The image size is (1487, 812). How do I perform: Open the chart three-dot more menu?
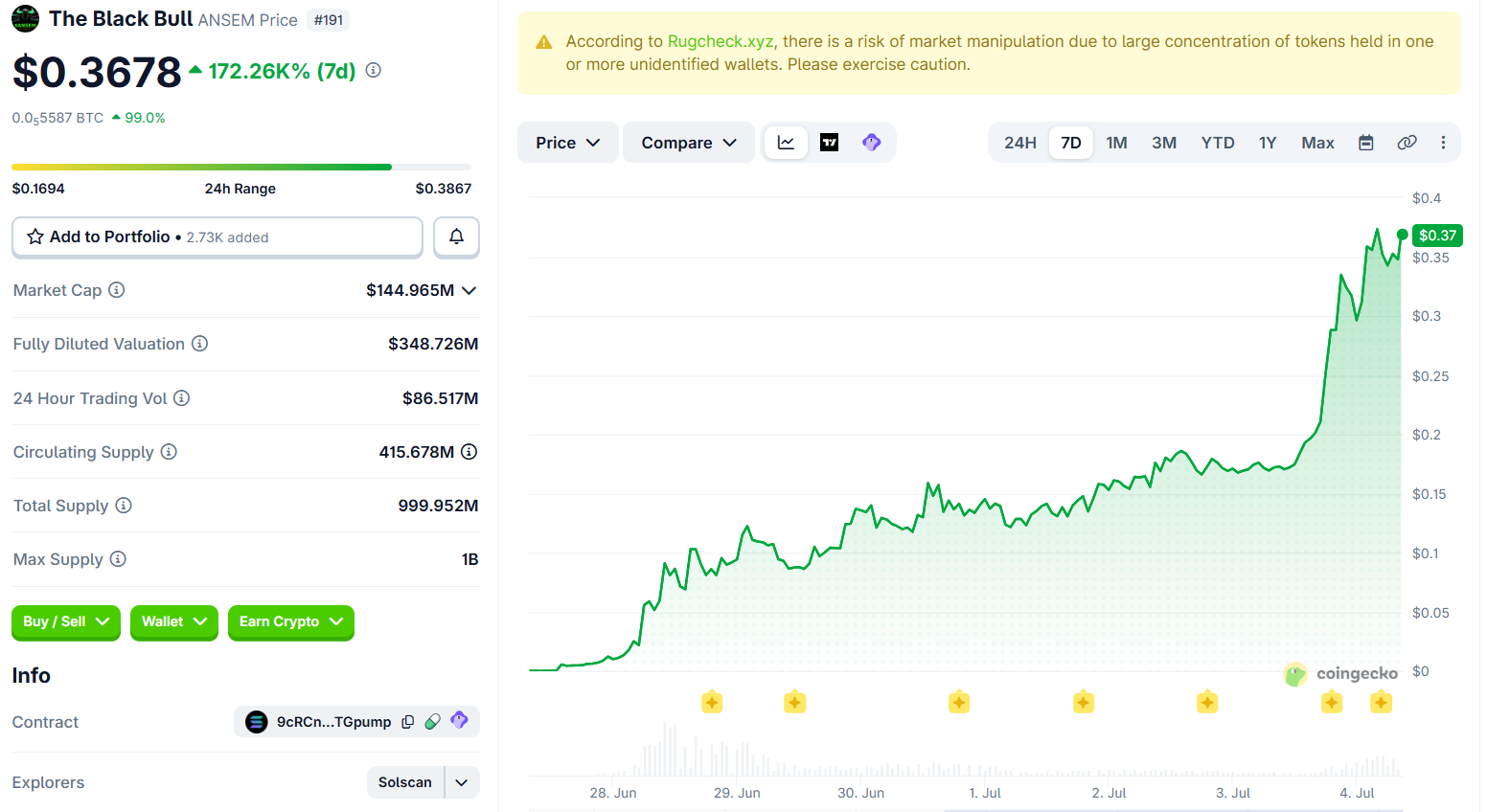click(x=1443, y=143)
